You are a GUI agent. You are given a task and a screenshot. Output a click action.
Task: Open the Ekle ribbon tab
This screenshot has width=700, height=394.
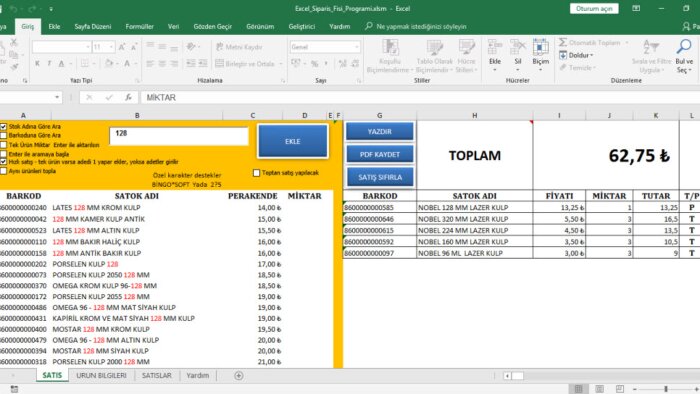point(54,27)
